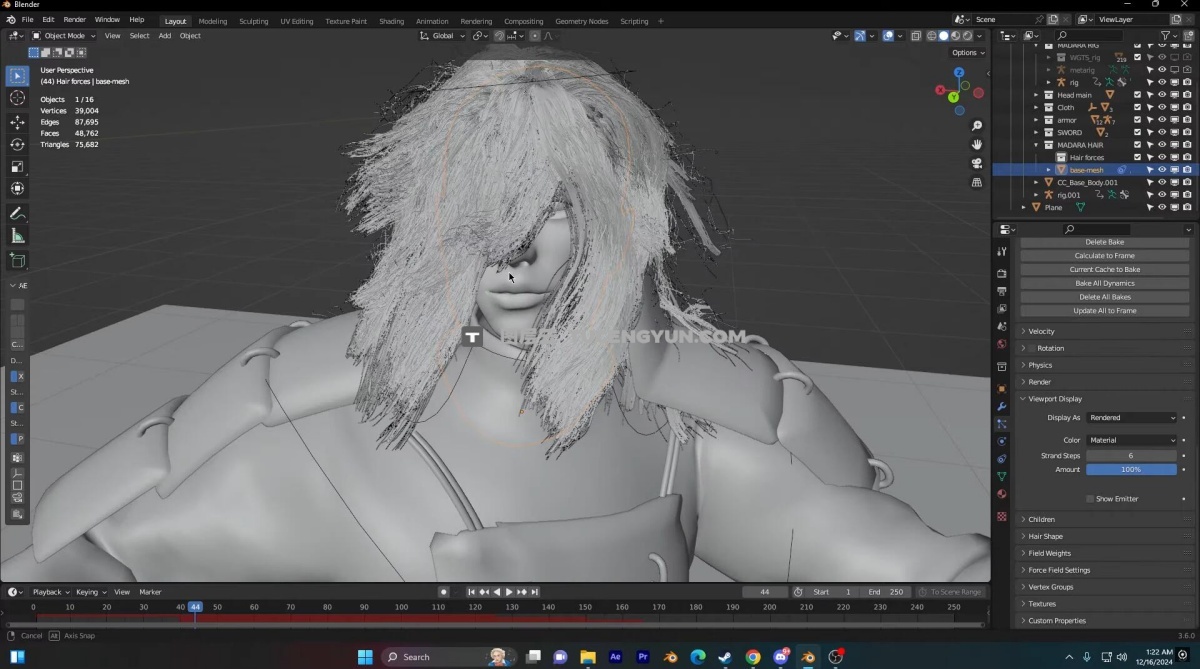Select the Add Cube tool
Screen dimensions: 1200x669
(x=17, y=260)
